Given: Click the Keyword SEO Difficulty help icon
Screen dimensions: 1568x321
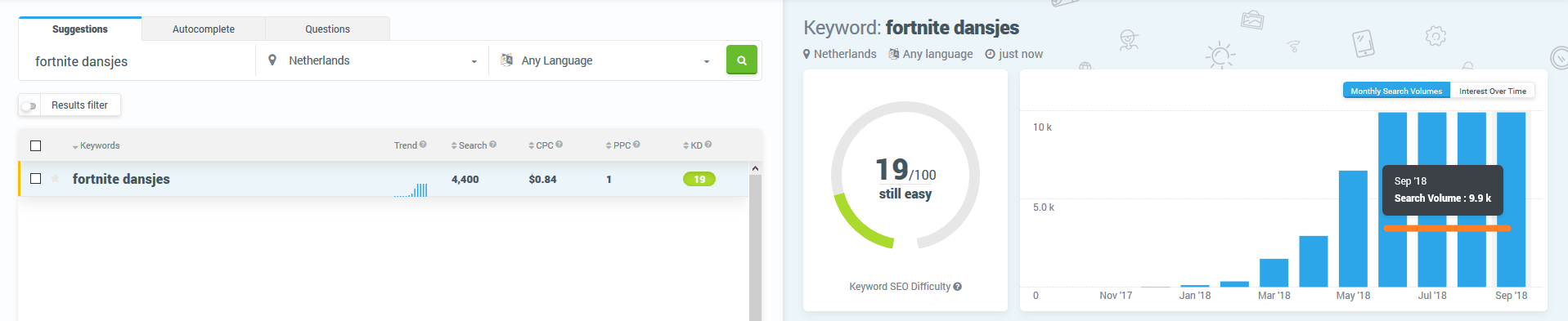Looking at the screenshot, I should pos(958,287).
